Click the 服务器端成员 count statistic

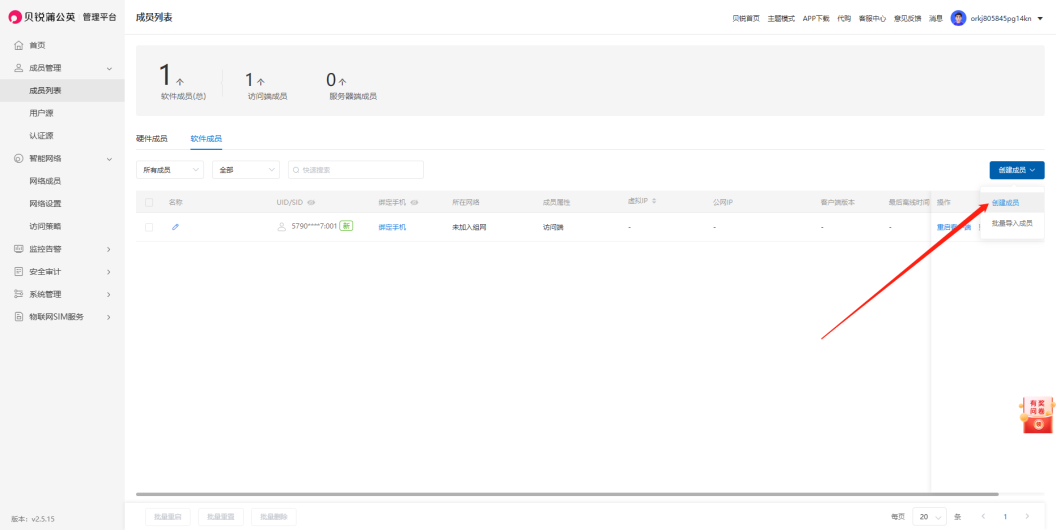pos(352,85)
